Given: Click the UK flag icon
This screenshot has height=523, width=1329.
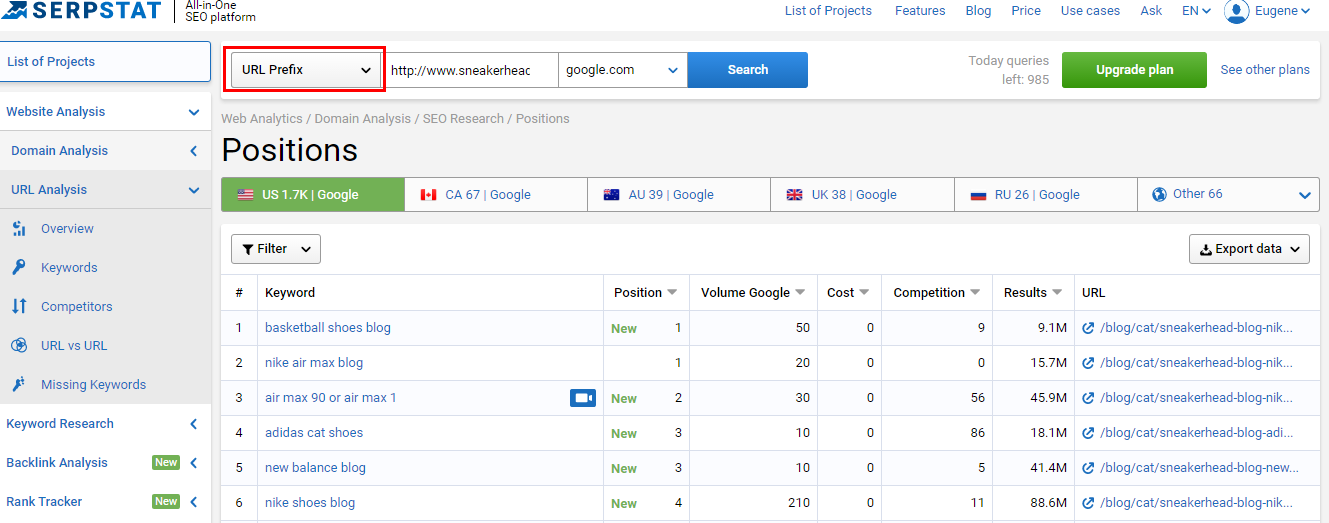Looking at the screenshot, I should [795, 195].
